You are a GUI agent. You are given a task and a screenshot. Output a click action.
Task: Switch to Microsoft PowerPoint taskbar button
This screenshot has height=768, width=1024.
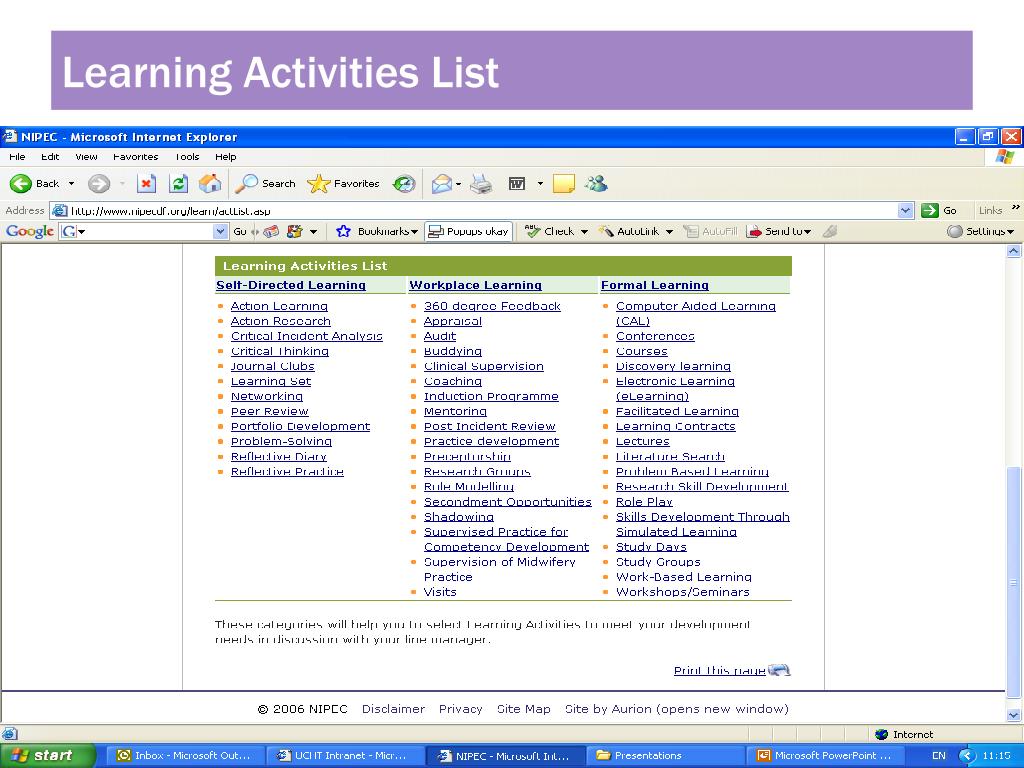coord(825,756)
